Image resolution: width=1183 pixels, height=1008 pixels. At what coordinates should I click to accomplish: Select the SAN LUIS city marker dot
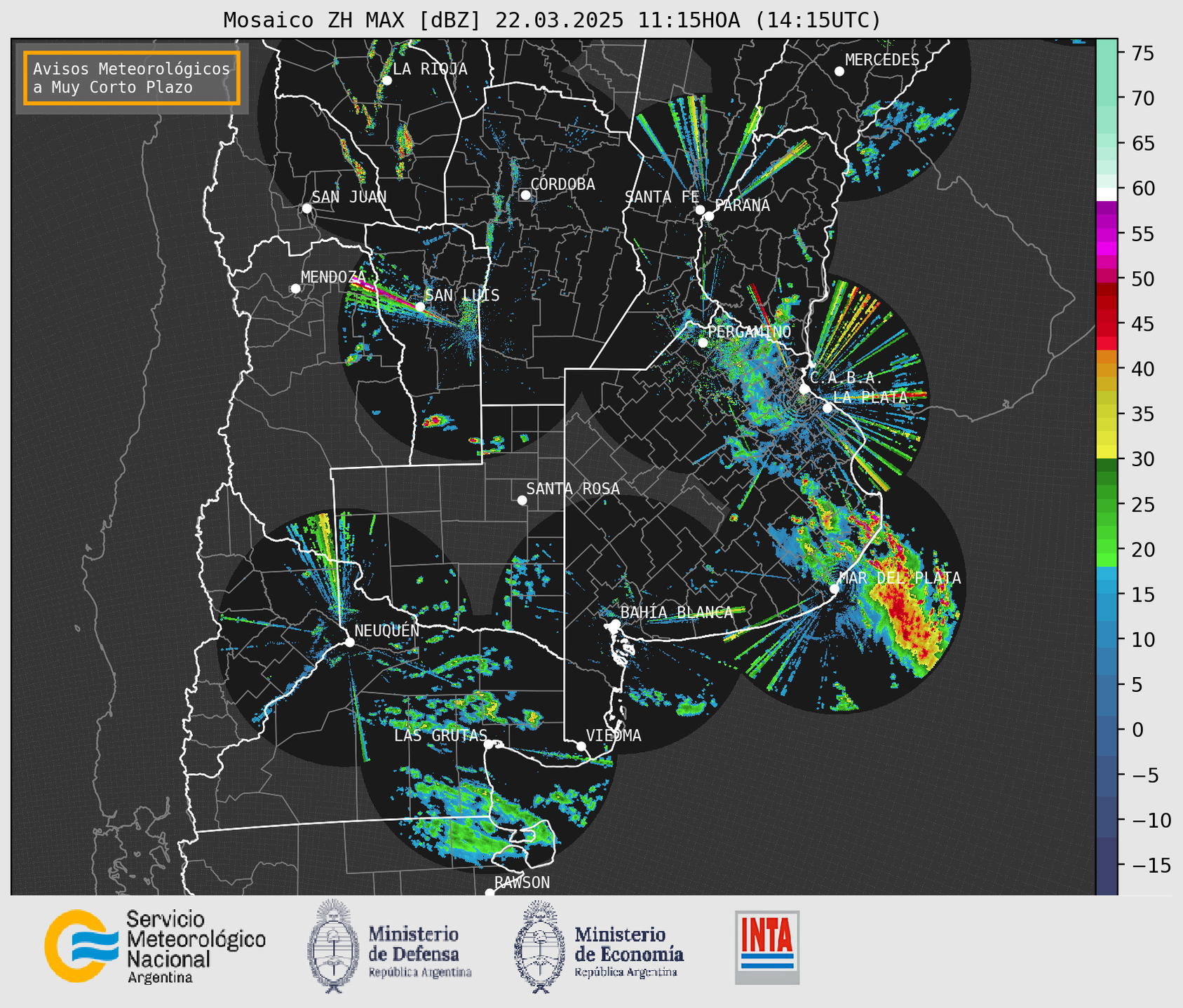pos(420,307)
